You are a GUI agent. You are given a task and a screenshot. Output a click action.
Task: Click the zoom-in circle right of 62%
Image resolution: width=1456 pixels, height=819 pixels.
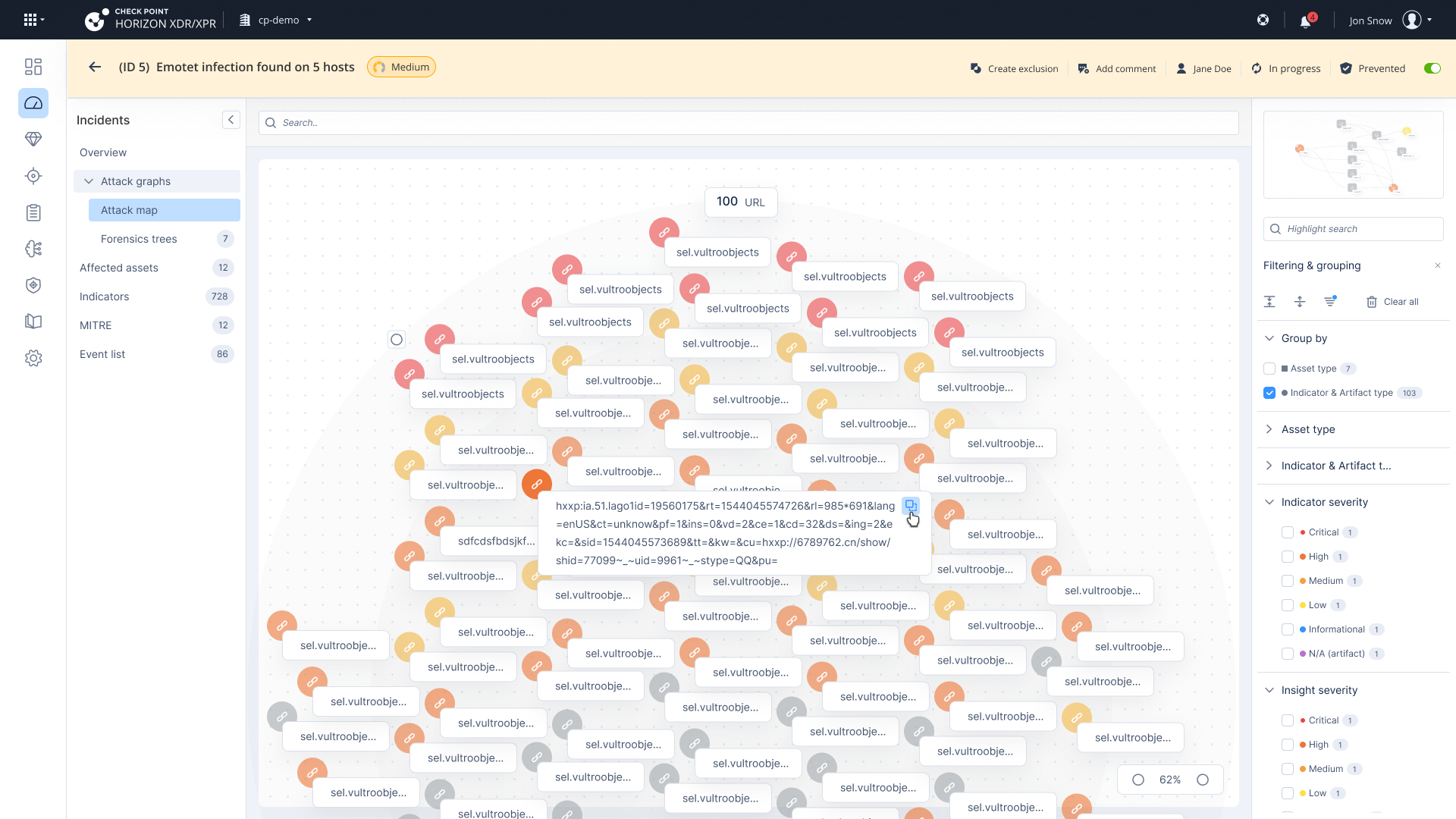click(x=1203, y=780)
